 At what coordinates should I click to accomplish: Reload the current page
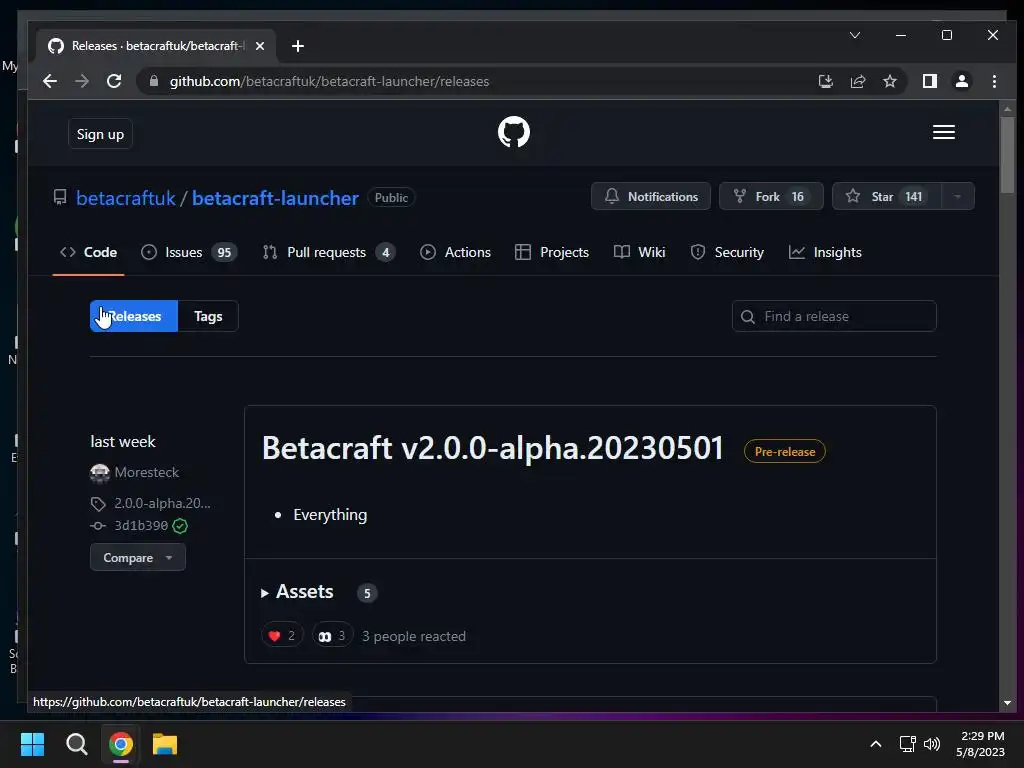[x=114, y=81]
